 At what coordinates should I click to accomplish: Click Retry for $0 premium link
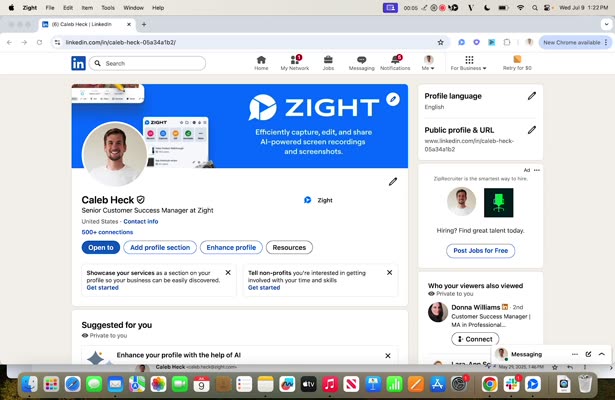click(x=517, y=63)
